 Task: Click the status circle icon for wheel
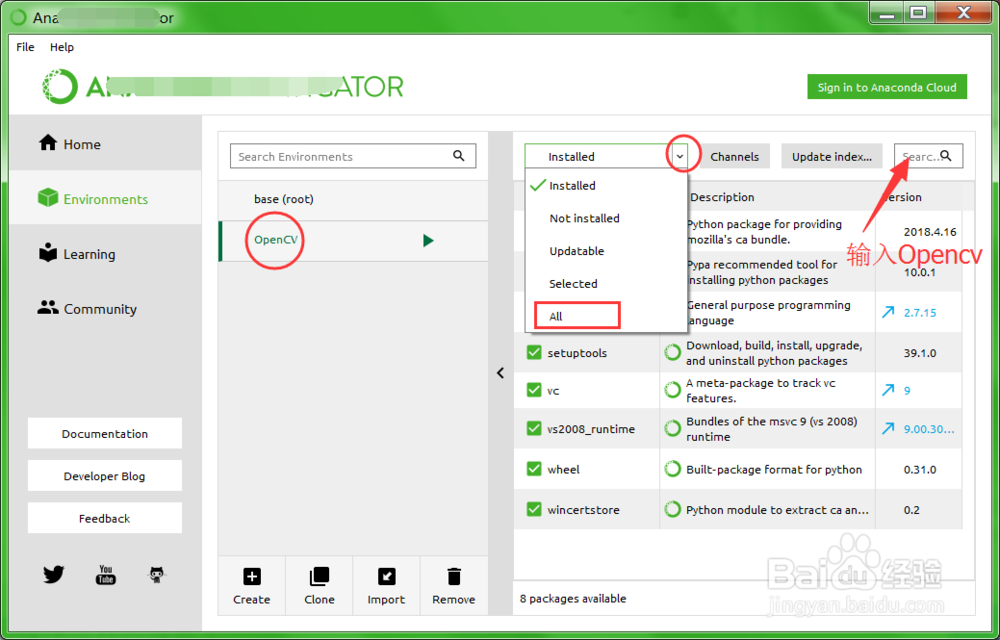(672, 469)
